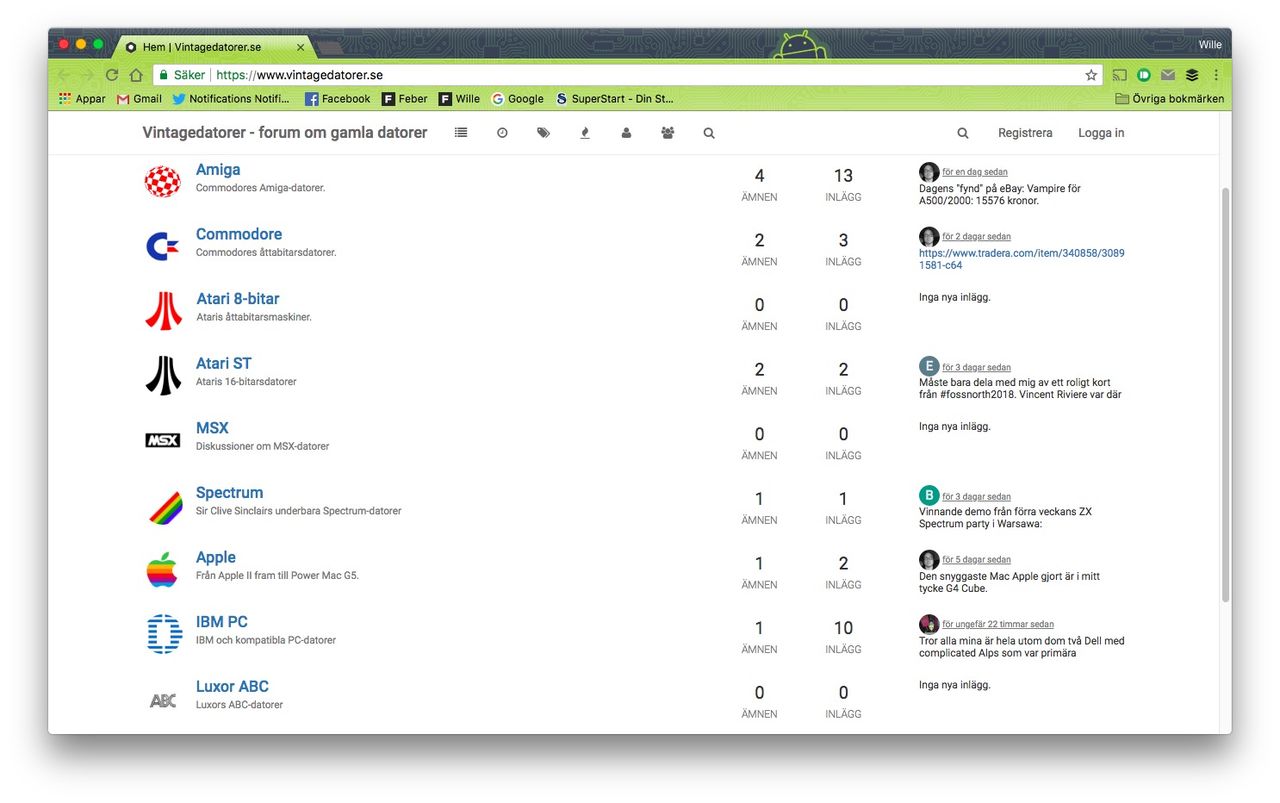Click the search icon left of Registrera
This screenshot has width=1280, height=803.
tap(963, 133)
